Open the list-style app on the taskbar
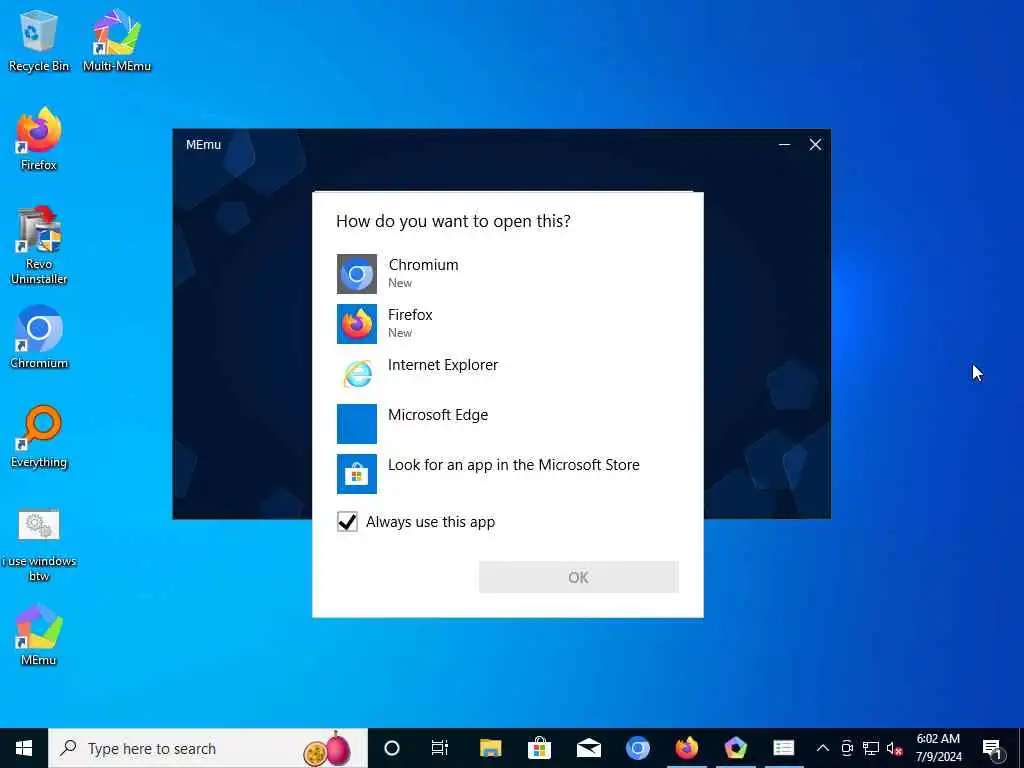 pyautogui.click(x=784, y=748)
